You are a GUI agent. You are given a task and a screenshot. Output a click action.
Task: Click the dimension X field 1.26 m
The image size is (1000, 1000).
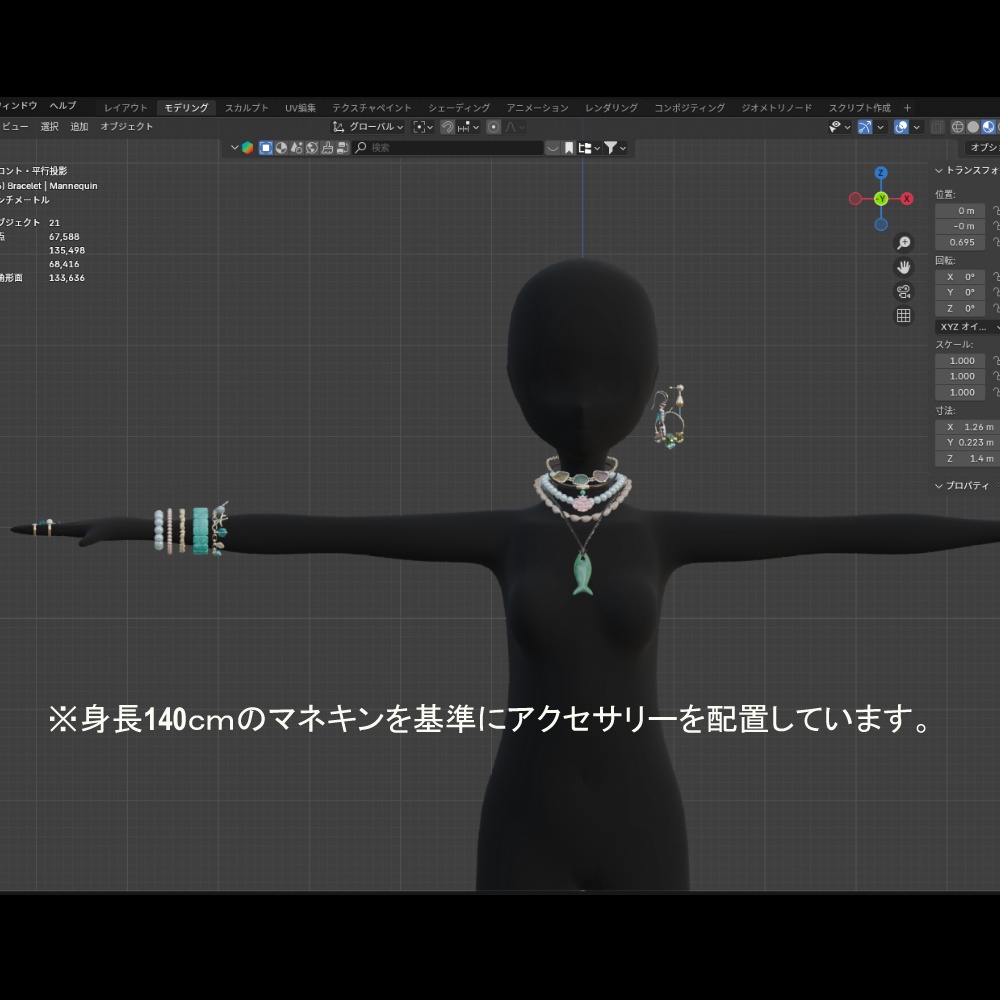click(x=968, y=427)
